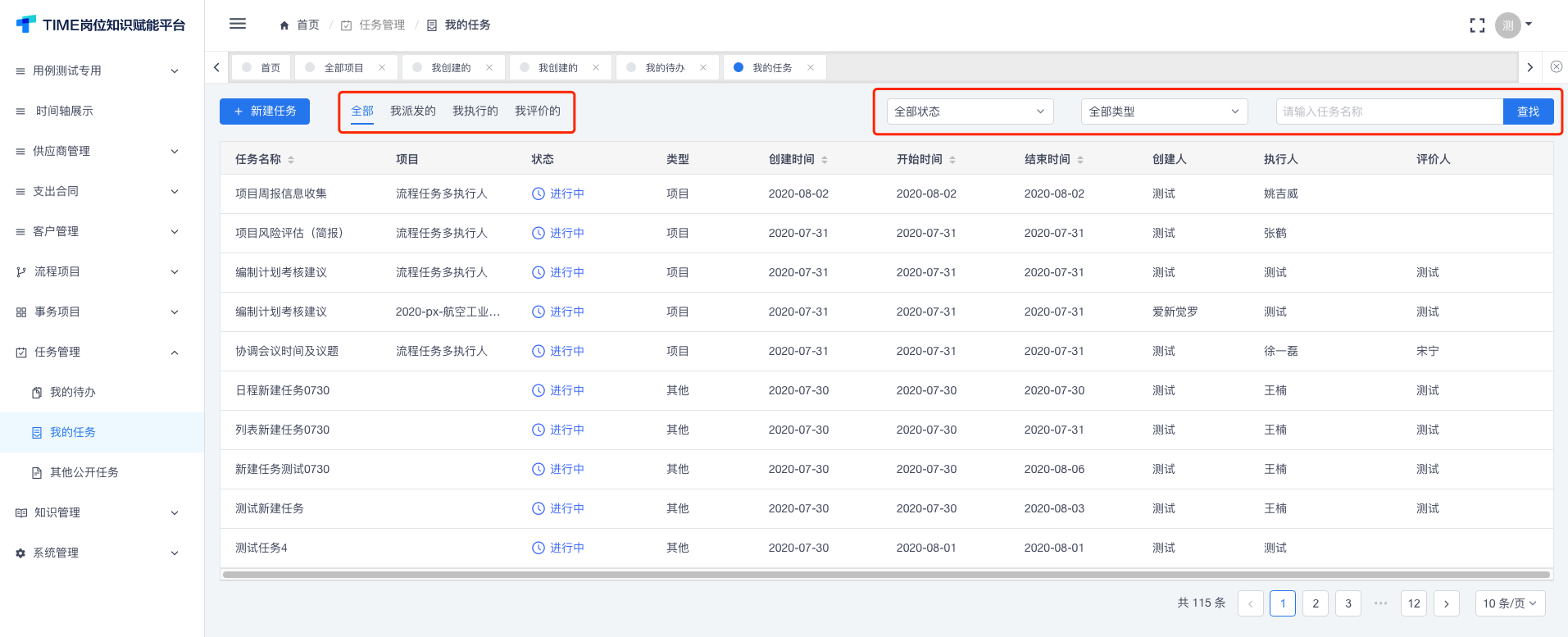Click the 事务项目 grid icon in the sidebar
1568x637 pixels.
[x=21, y=312]
